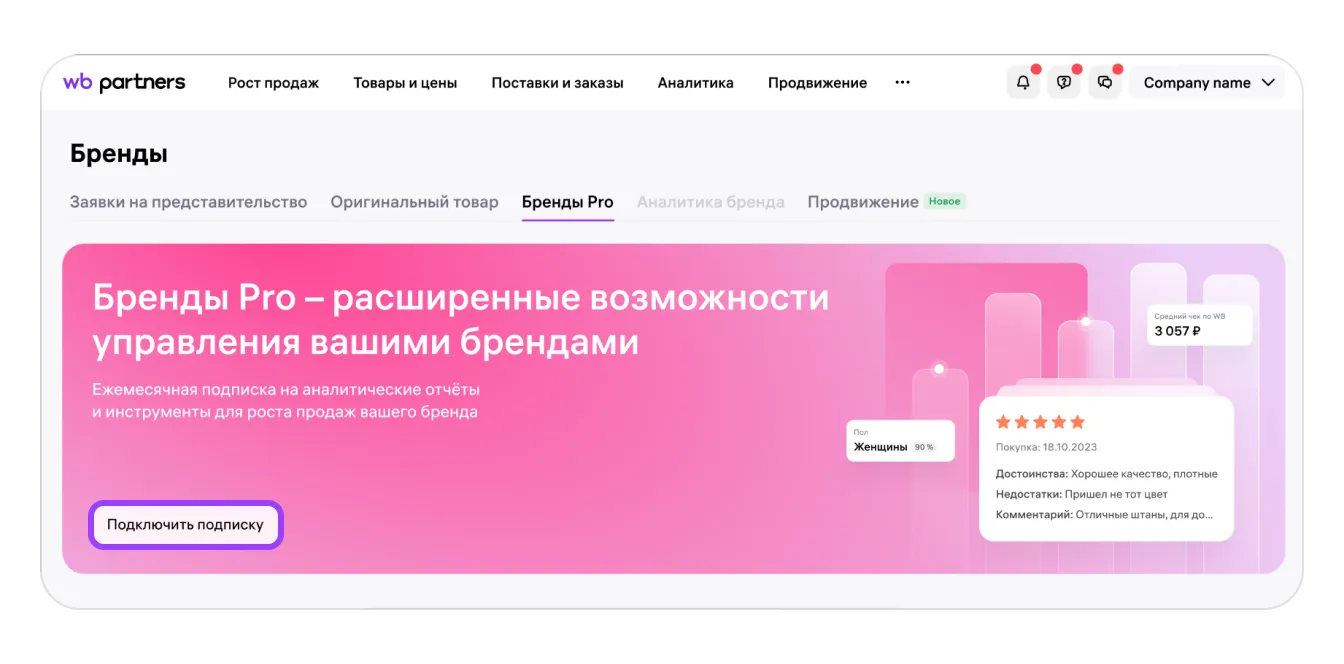Open the chat messages icon

pos(1105,83)
